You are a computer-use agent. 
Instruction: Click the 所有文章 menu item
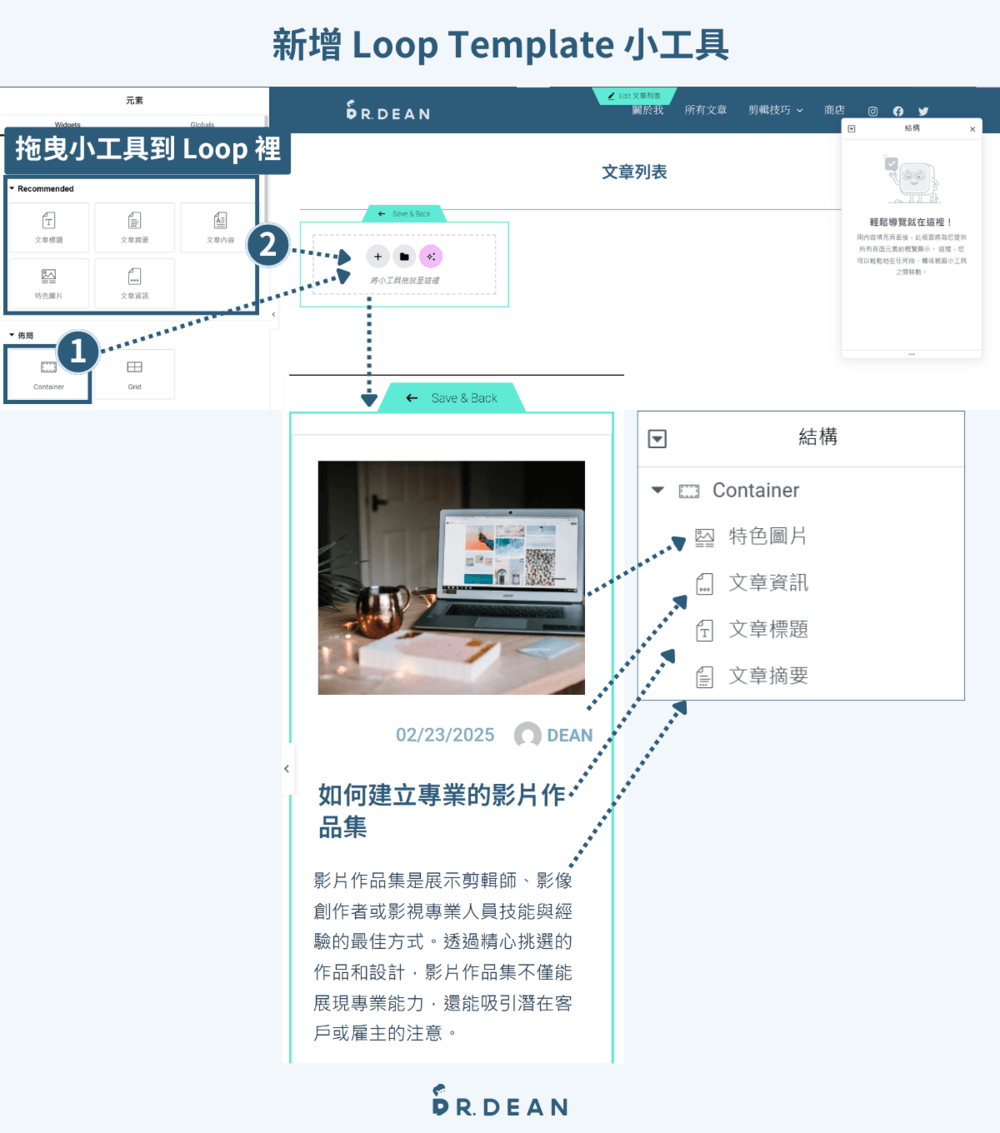(x=706, y=109)
